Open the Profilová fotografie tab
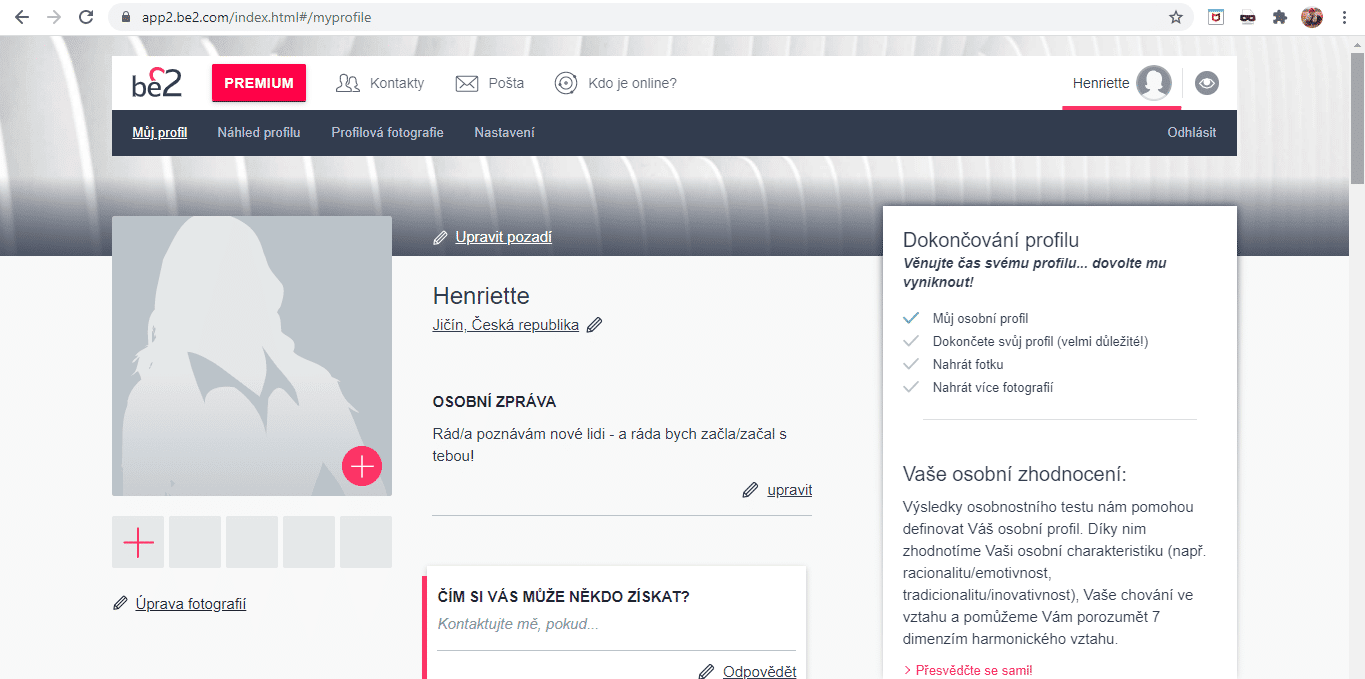The width and height of the screenshot is (1365, 679). [x=387, y=132]
